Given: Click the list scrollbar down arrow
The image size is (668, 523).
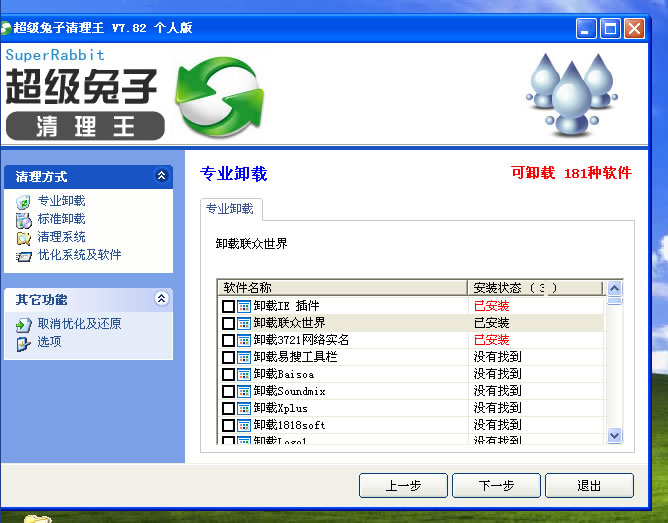Looking at the screenshot, I should tap(614, 436).
